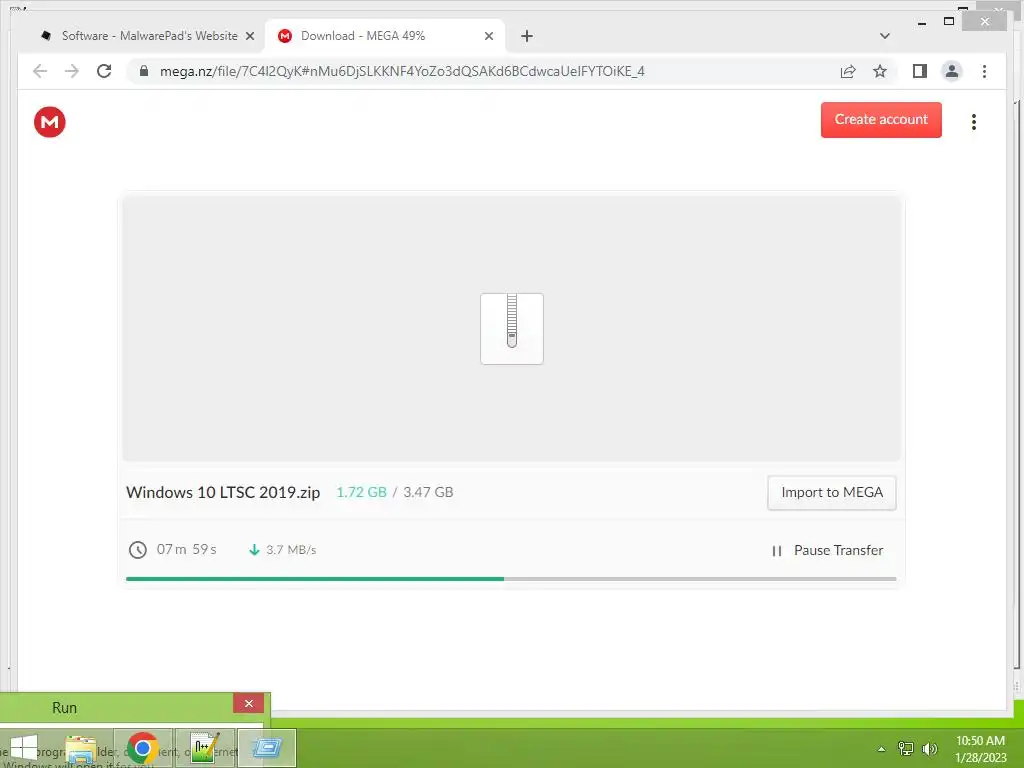Click the Chrome icon in the taskbar

coord(142,748)
